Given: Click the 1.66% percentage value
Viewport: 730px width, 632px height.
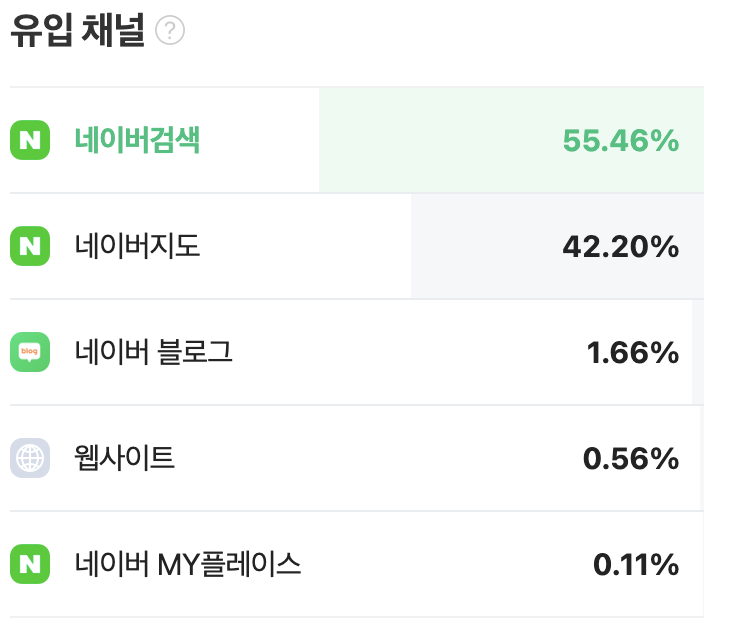Looking at the screenshot, I should 633,353.
